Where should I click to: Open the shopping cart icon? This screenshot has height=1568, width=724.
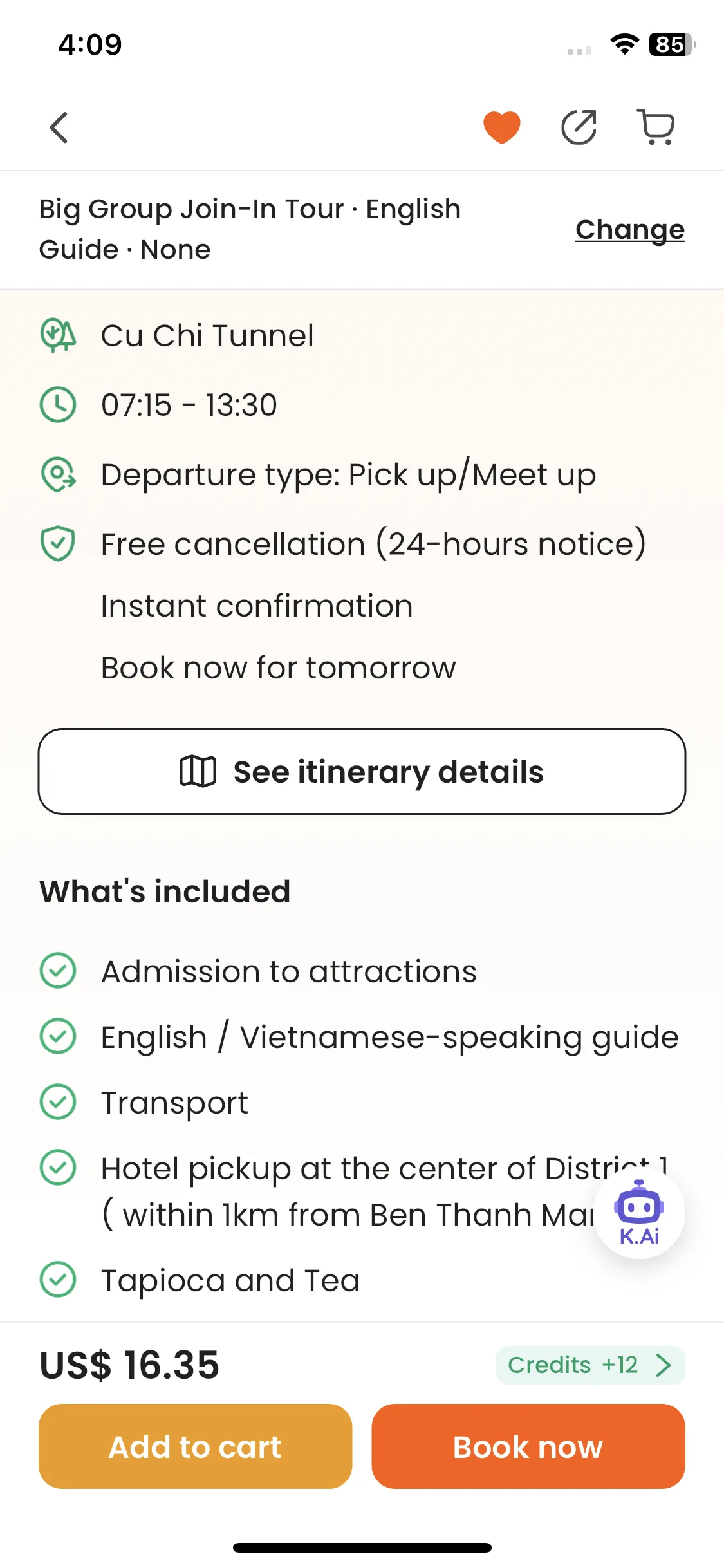656,127
